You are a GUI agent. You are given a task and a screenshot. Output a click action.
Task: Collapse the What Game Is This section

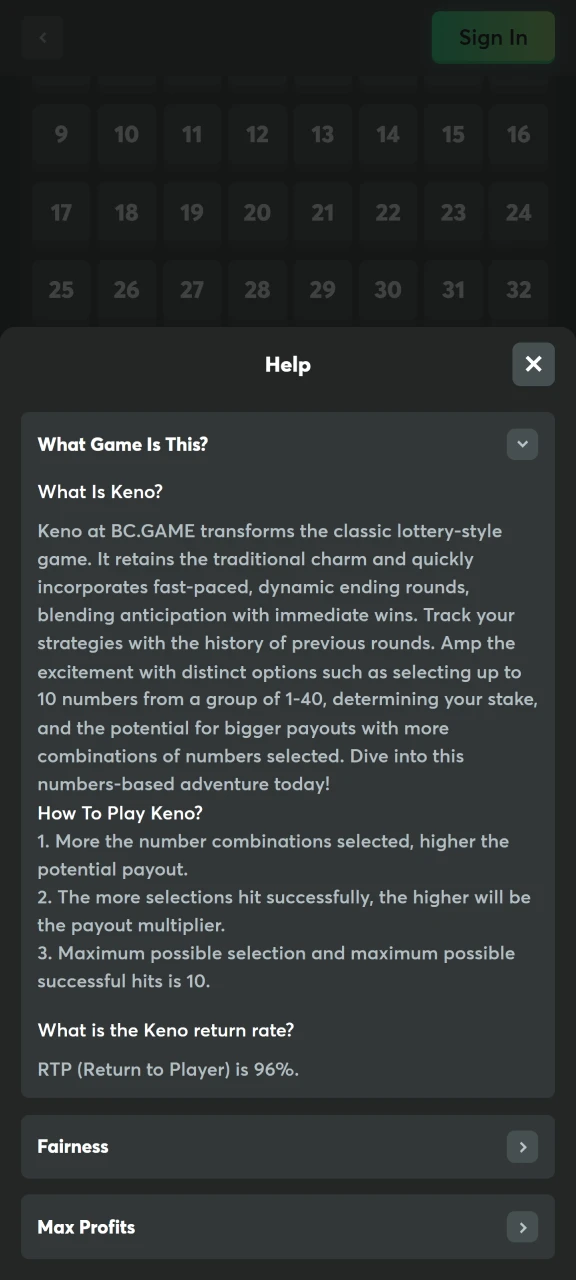[x=521, y=444]
